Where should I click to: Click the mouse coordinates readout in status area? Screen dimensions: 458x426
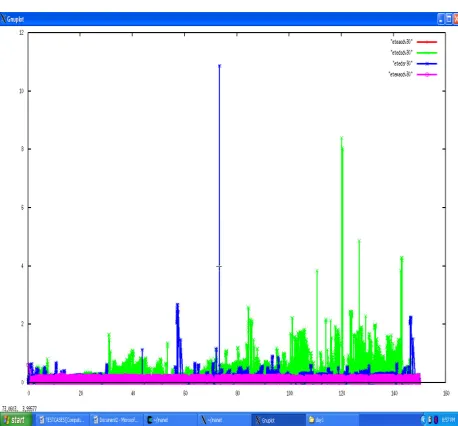pyautogui.click(x=19, y=409)
